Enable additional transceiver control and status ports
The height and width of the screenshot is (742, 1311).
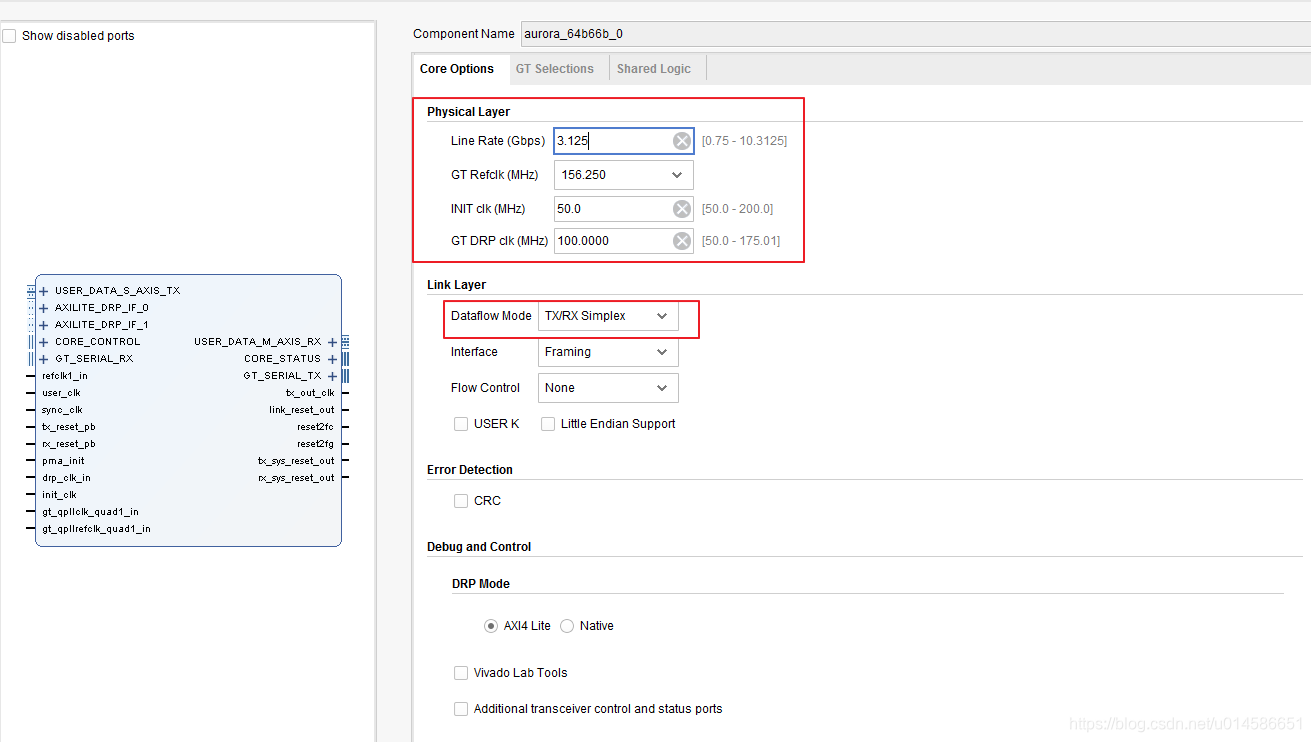pos(461,709)
